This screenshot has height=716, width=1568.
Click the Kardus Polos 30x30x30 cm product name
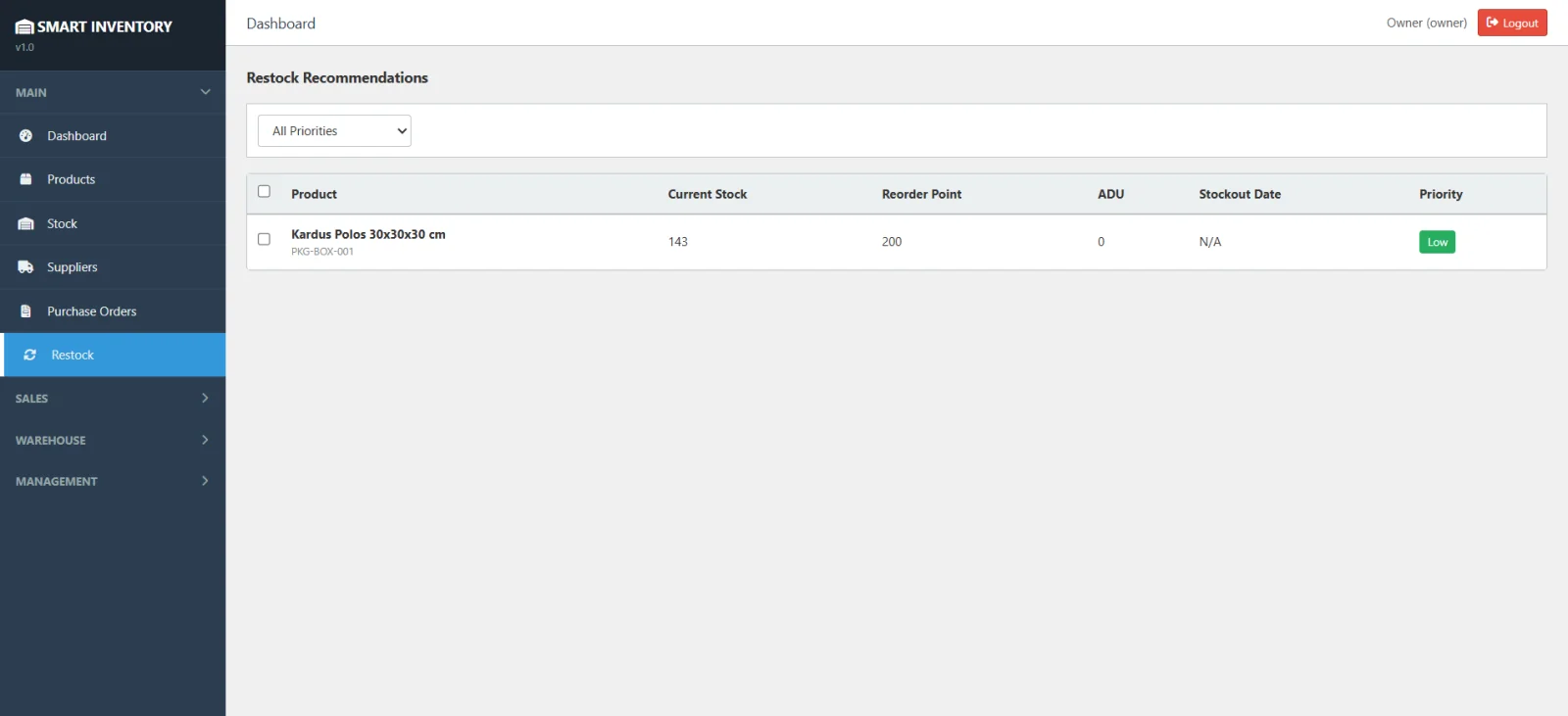click(x=367, y=234)
